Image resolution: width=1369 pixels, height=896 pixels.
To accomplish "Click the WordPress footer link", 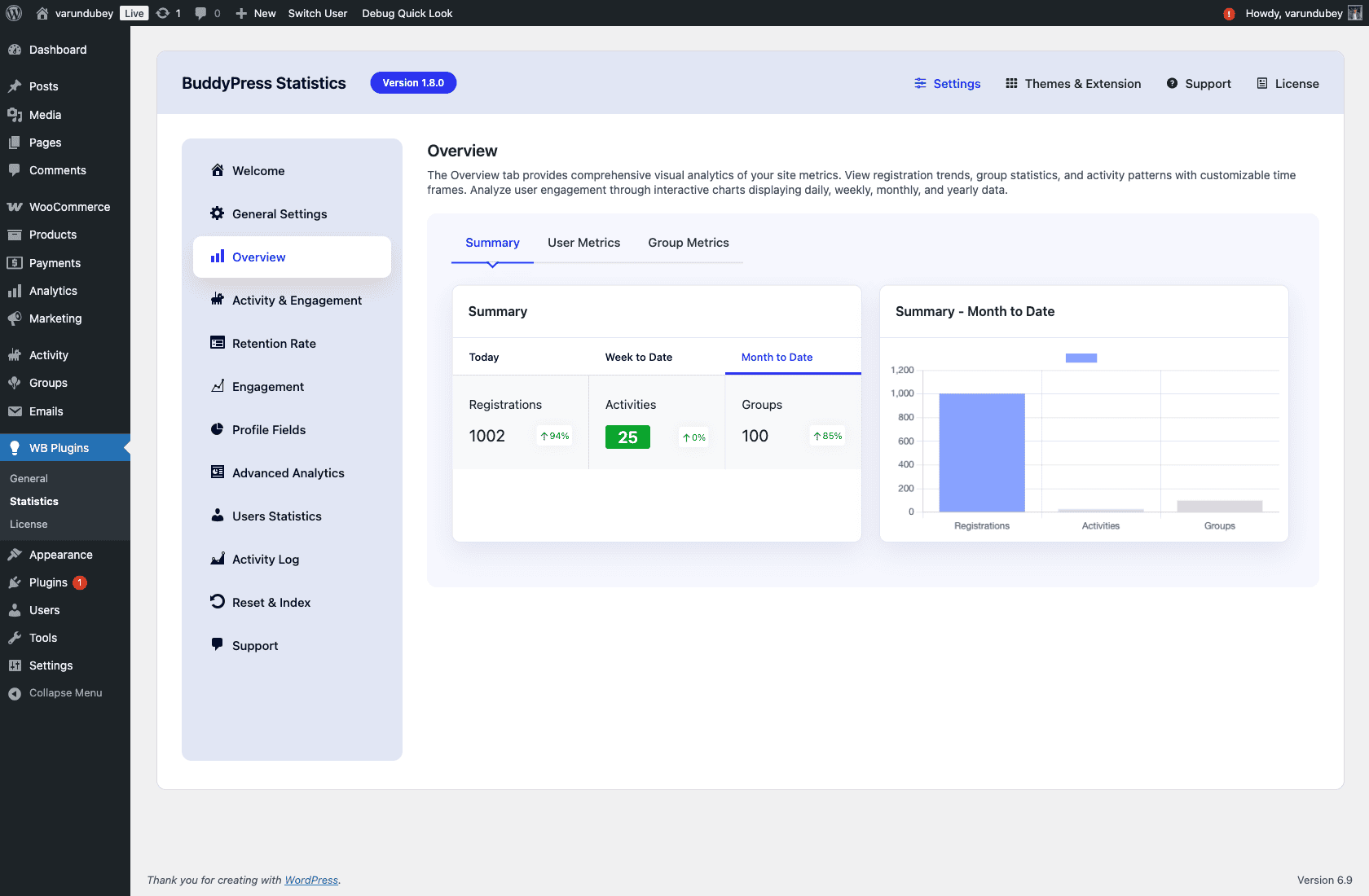I will point(310,880).
